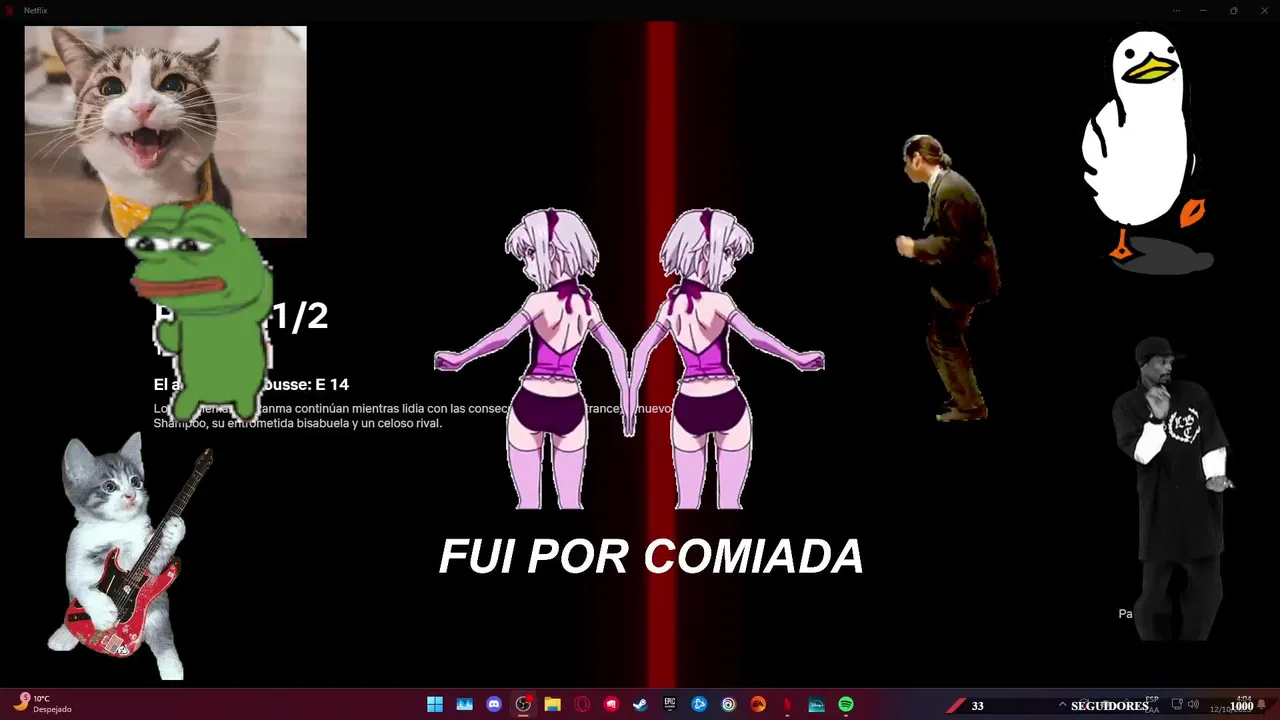Close the Netflix window
Viewport: 1280px width, 720px height.
[x=1262, y=10]
